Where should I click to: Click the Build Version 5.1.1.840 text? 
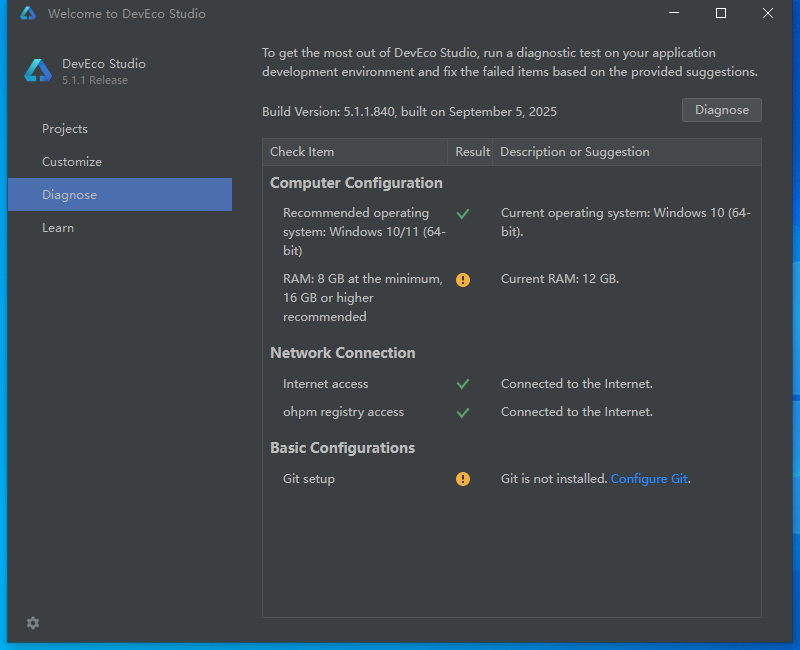coord(409,112)
